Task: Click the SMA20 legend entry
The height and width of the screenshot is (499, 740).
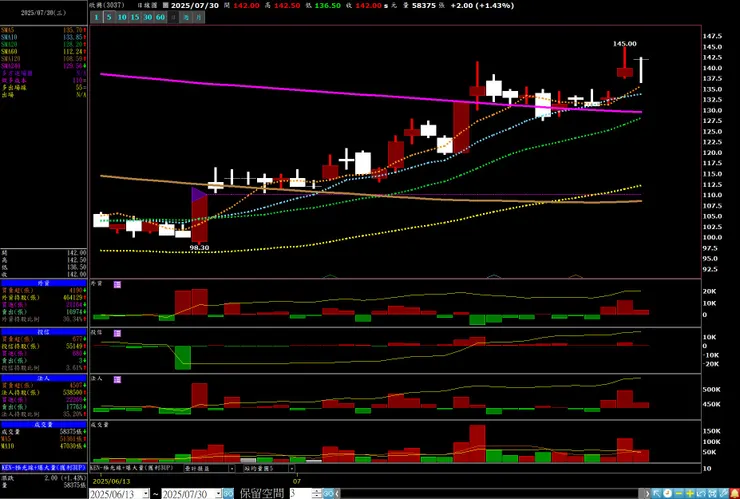Action: 43,44
